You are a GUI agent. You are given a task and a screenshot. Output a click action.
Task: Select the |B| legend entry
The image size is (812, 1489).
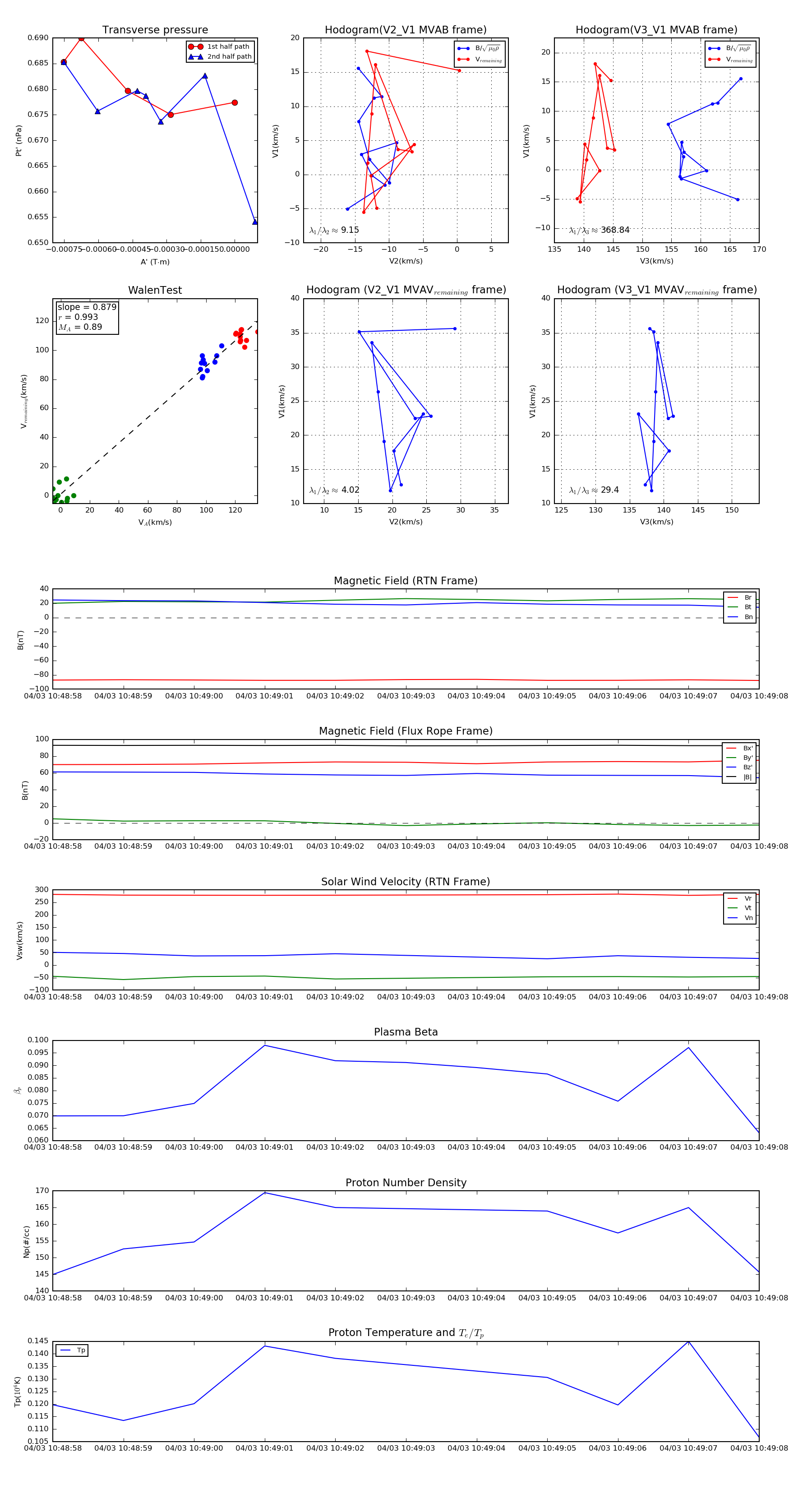click(x=739, y=777)
